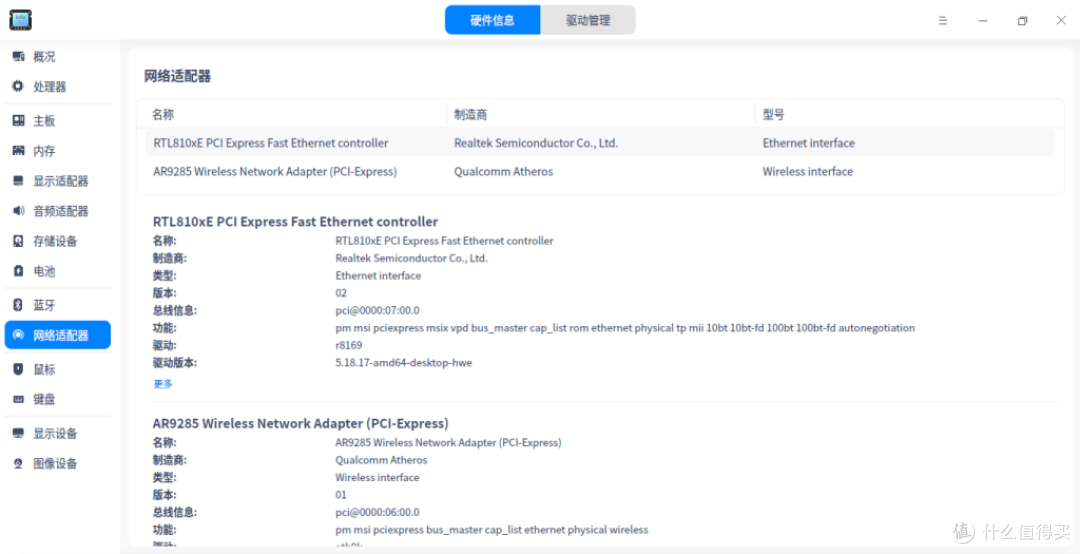Select the 显示适配器 display adapter icon

(19, 181)
